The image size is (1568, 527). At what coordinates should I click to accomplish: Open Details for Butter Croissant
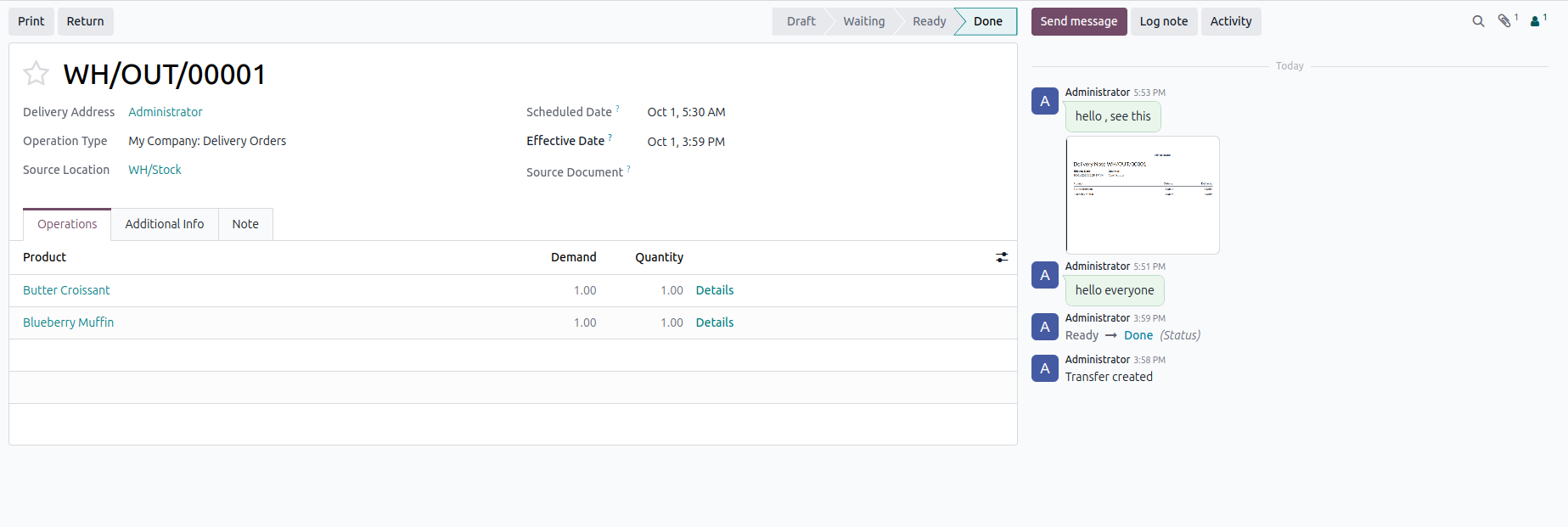point(715,290)
